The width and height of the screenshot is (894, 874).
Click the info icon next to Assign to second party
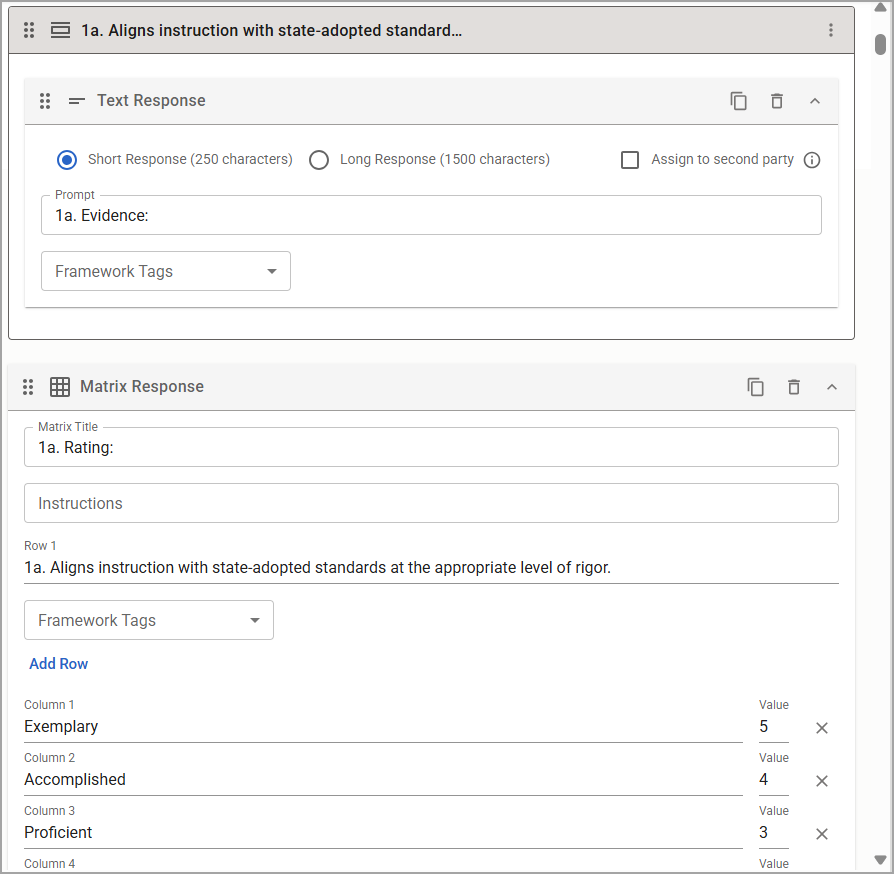click(812, 160)
